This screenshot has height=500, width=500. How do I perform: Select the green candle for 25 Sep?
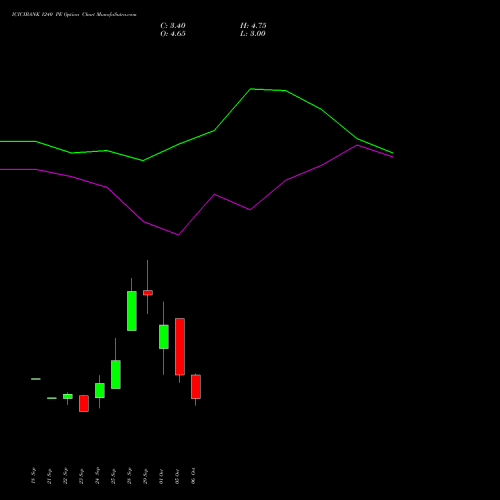[116, 374]
